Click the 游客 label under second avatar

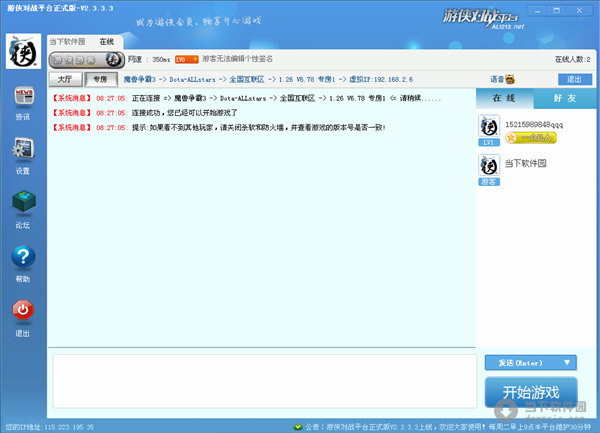489,182
